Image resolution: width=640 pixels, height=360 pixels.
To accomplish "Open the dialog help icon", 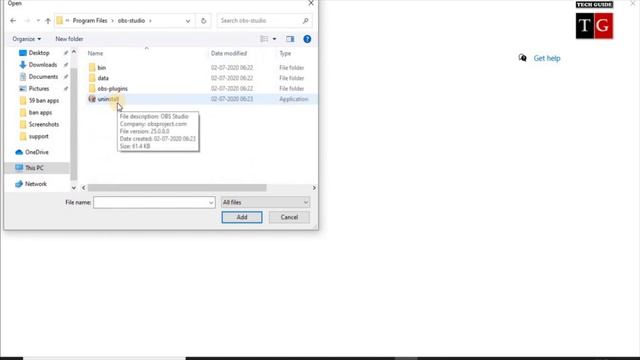I will (x=307, y=39).
